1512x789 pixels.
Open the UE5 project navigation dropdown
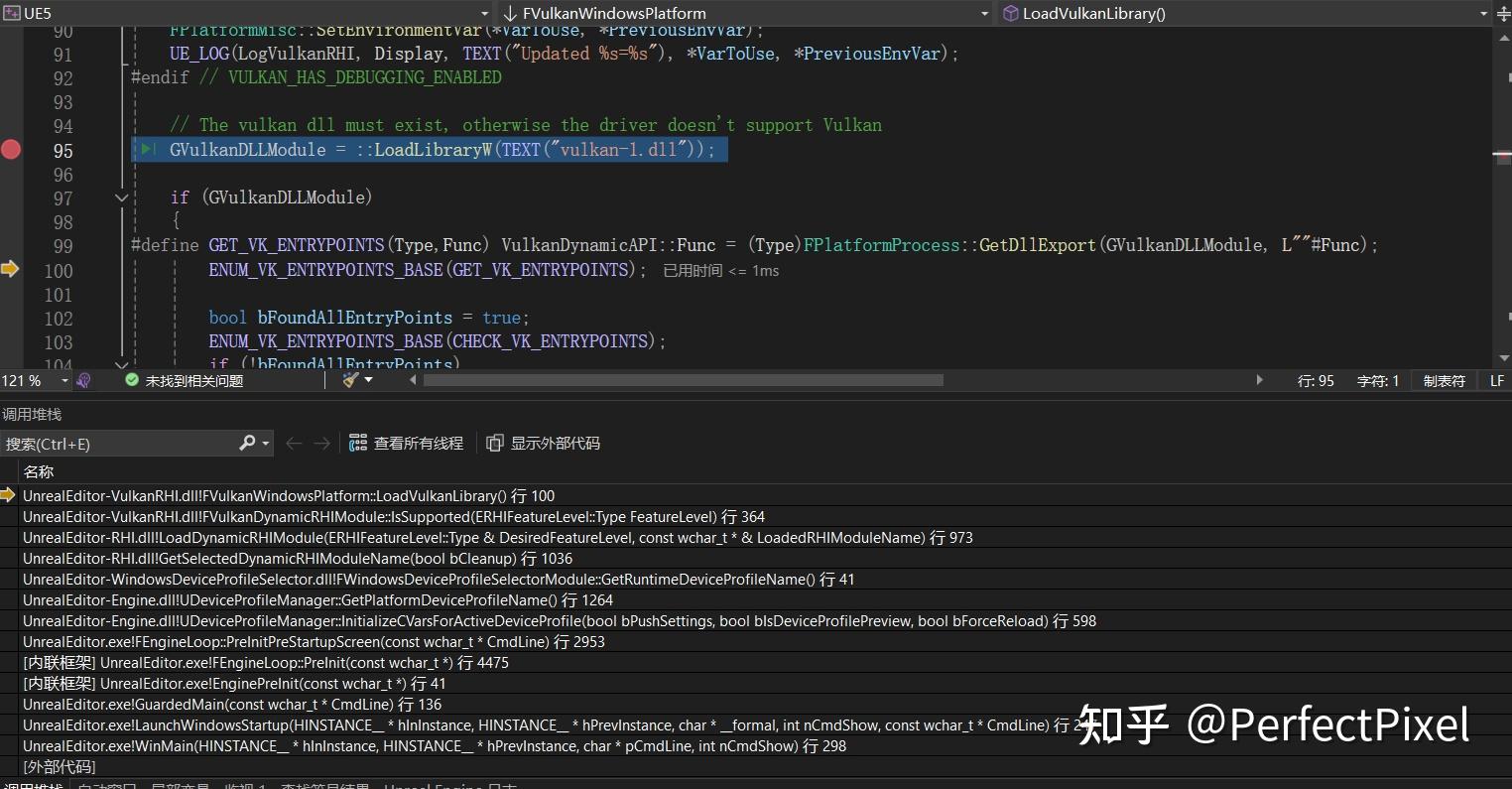[483, 13]
